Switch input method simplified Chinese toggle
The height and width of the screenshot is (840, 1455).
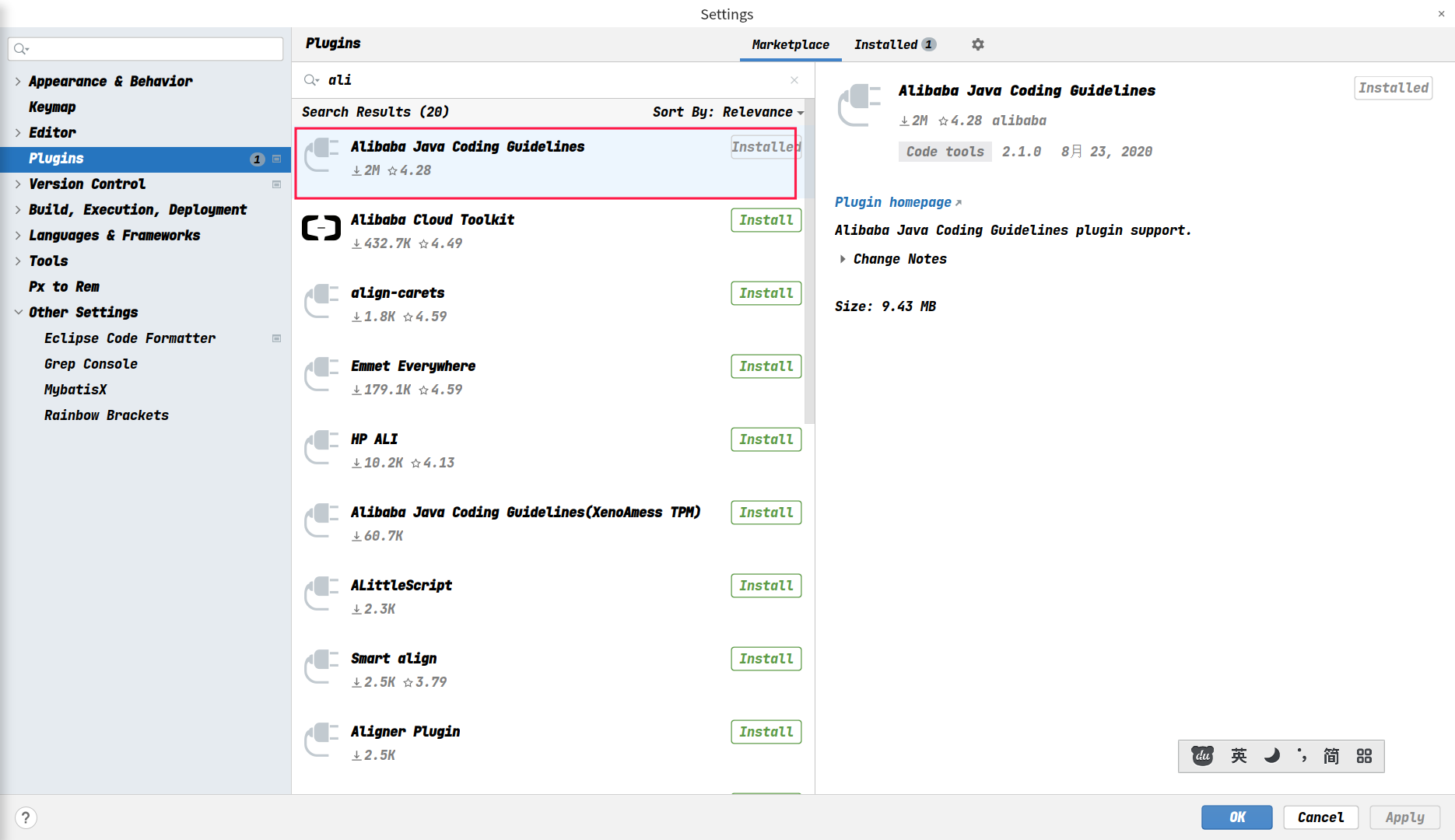coord(1331,756)
